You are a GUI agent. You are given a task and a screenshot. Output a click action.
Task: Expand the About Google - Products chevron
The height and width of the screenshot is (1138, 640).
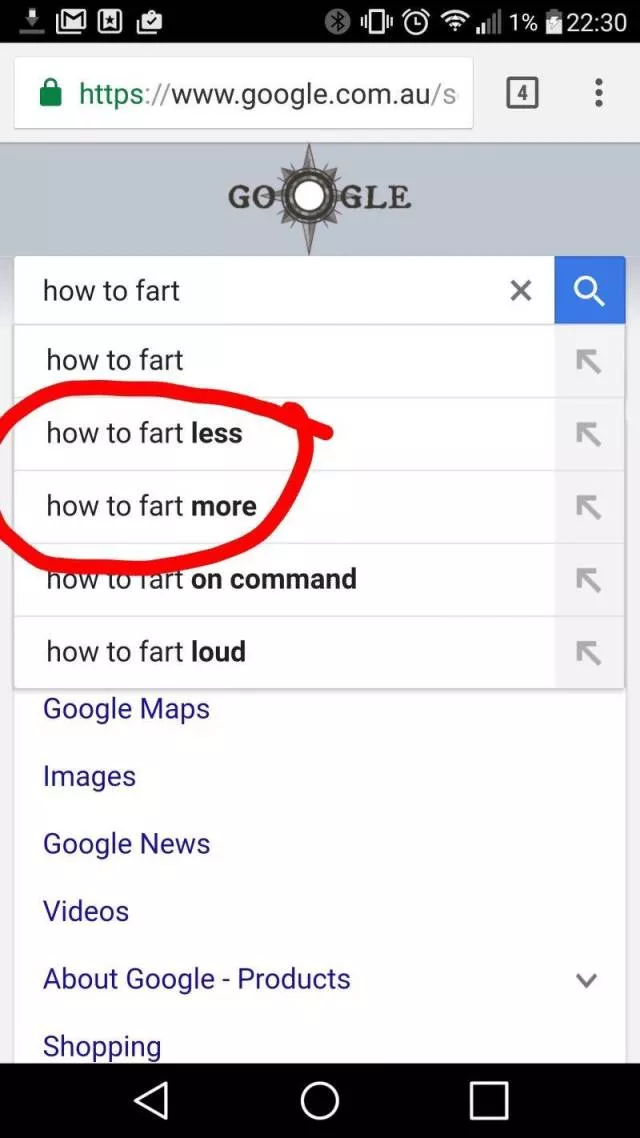tap(586, 980)
